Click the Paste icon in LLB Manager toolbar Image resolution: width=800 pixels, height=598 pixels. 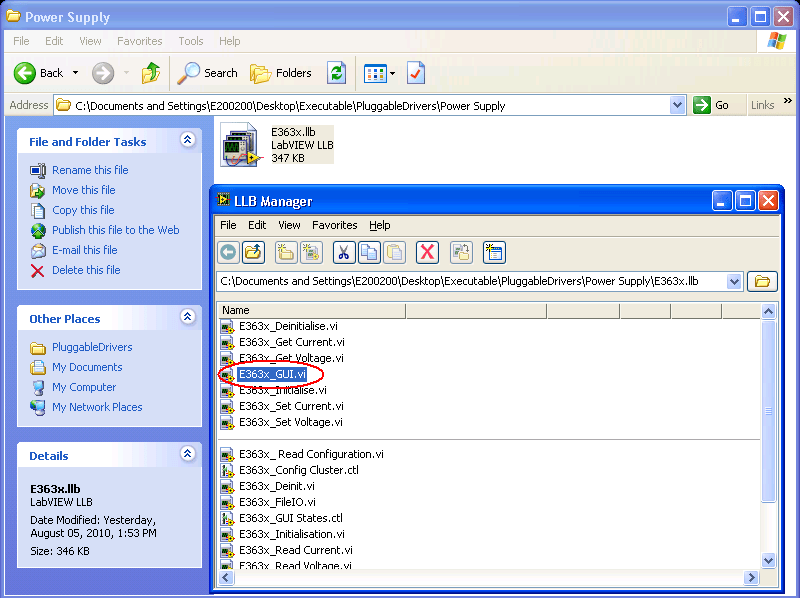click(395, 253)
